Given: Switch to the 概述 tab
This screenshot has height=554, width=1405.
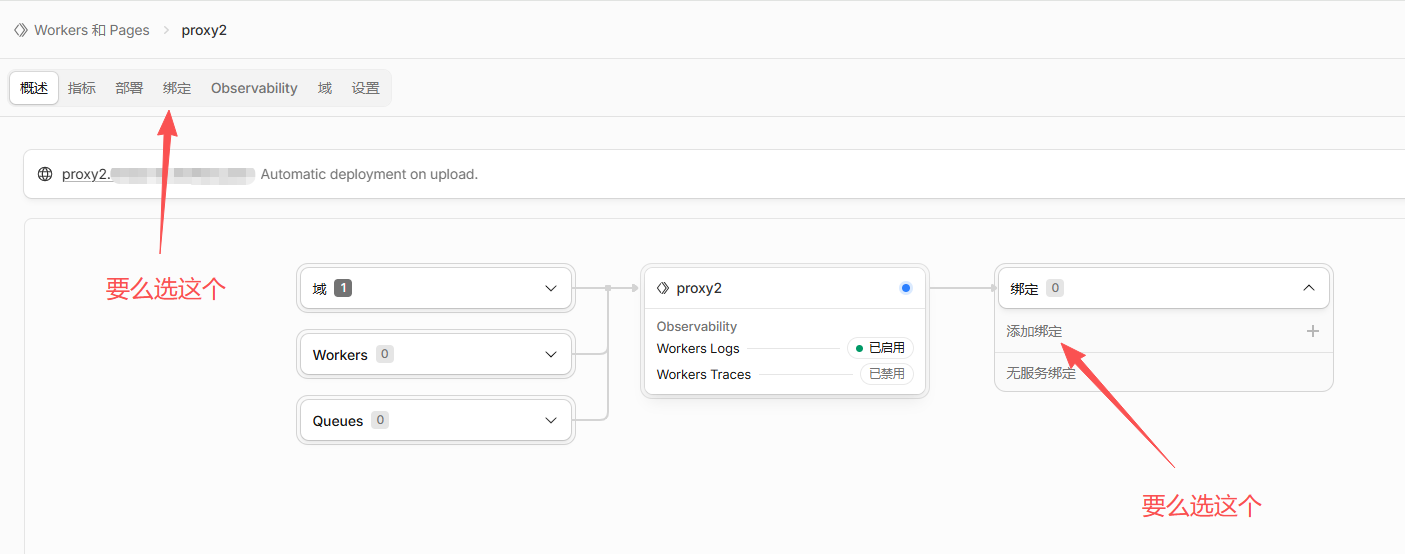Looking at the screenshot, I should (x=34, y=88).
